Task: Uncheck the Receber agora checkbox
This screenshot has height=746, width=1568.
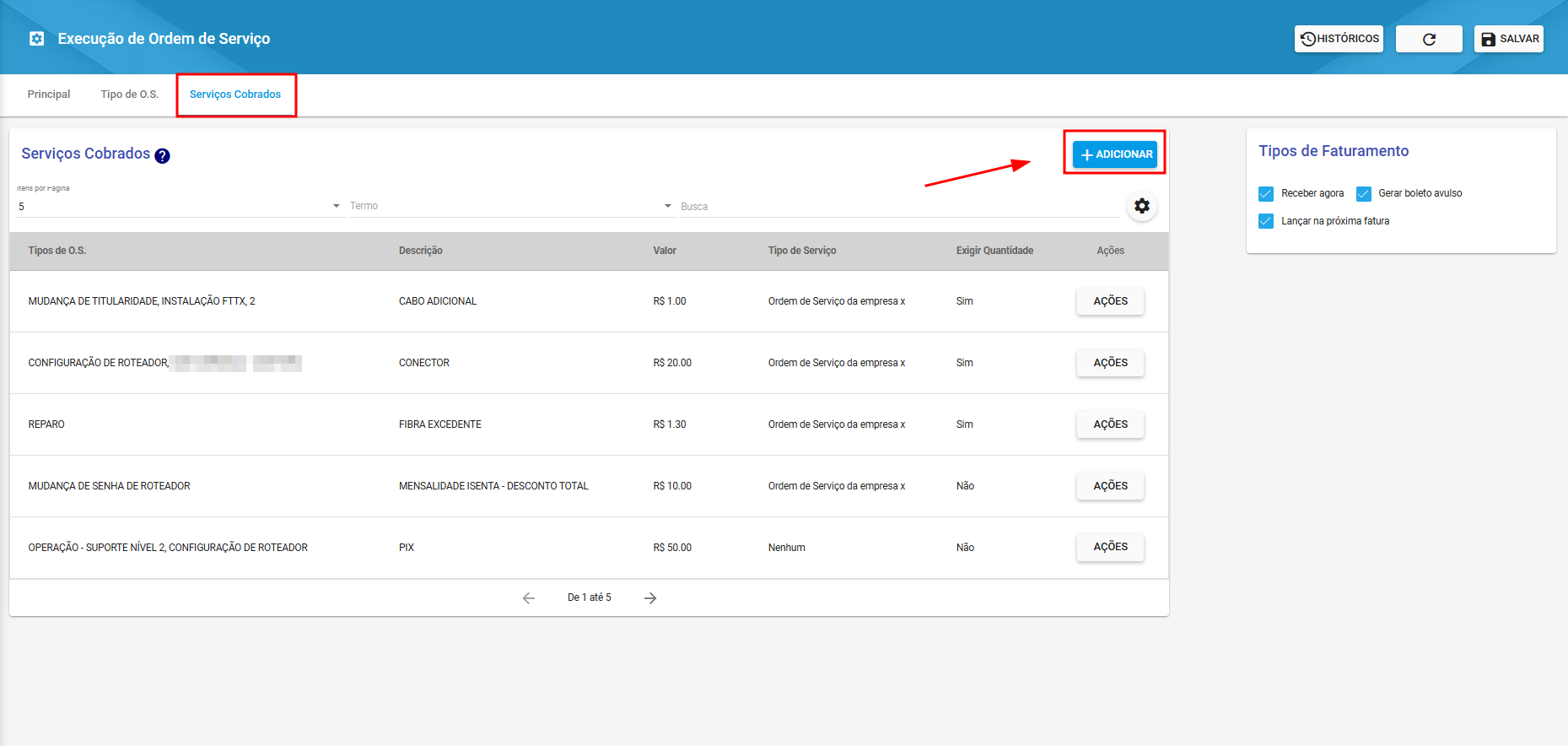Action: tap(1266, 194)
